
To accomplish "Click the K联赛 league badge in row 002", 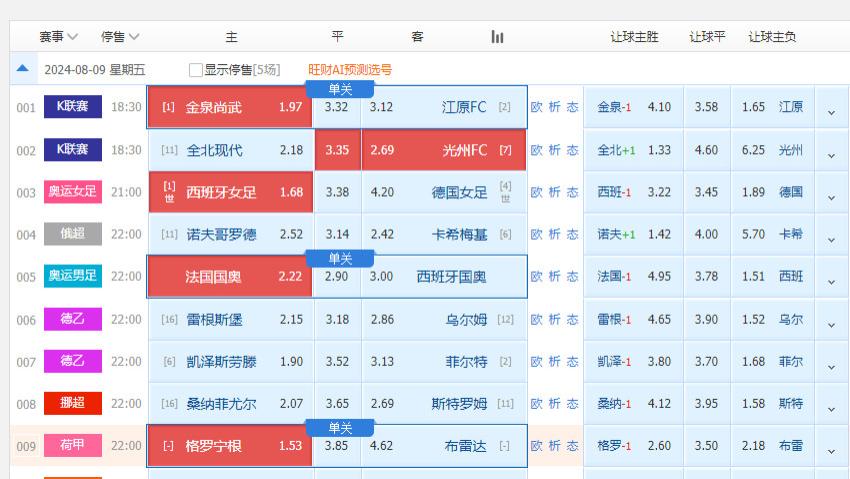I will click(73, 149).
